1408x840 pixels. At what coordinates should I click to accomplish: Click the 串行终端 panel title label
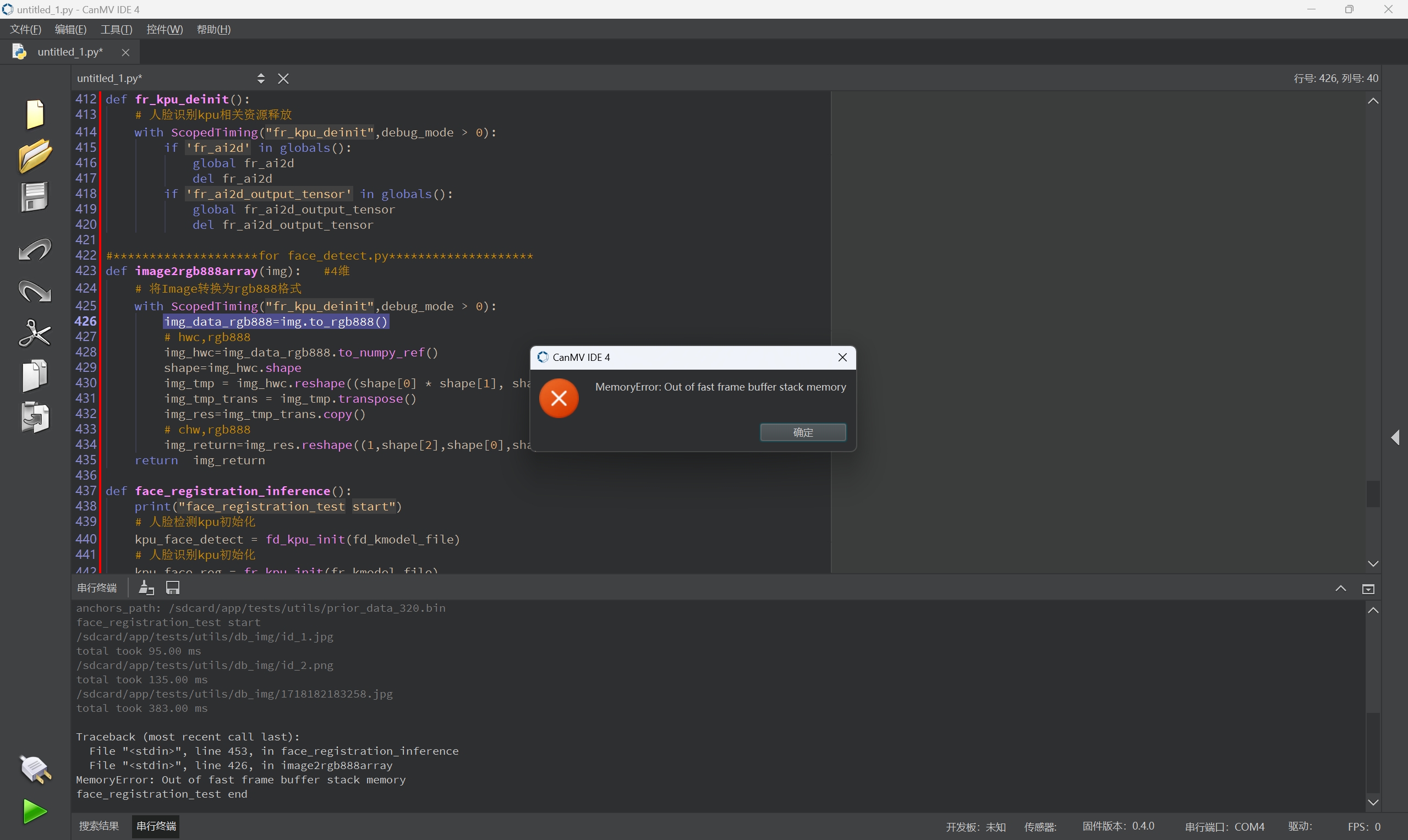tap(97, 588)
